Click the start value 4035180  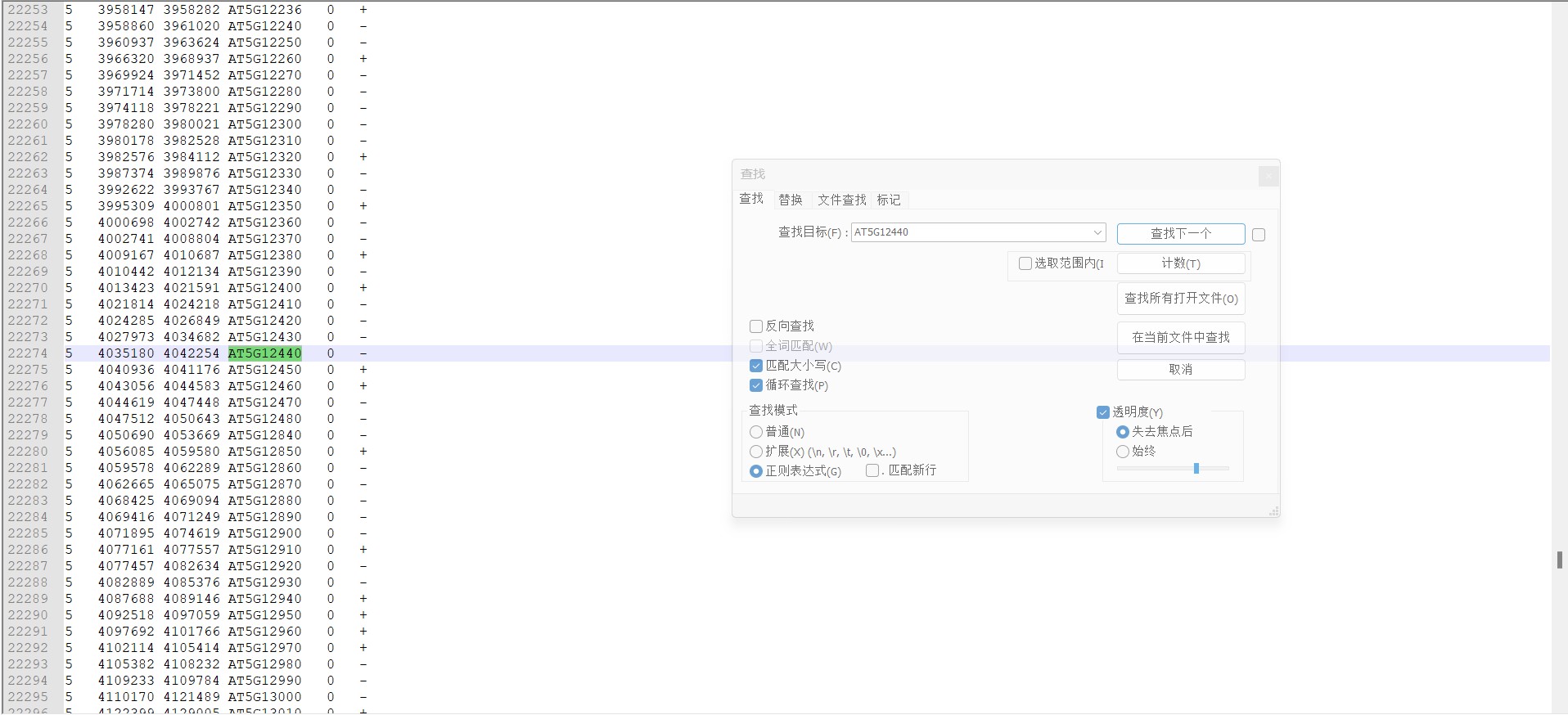click(126, 353)
